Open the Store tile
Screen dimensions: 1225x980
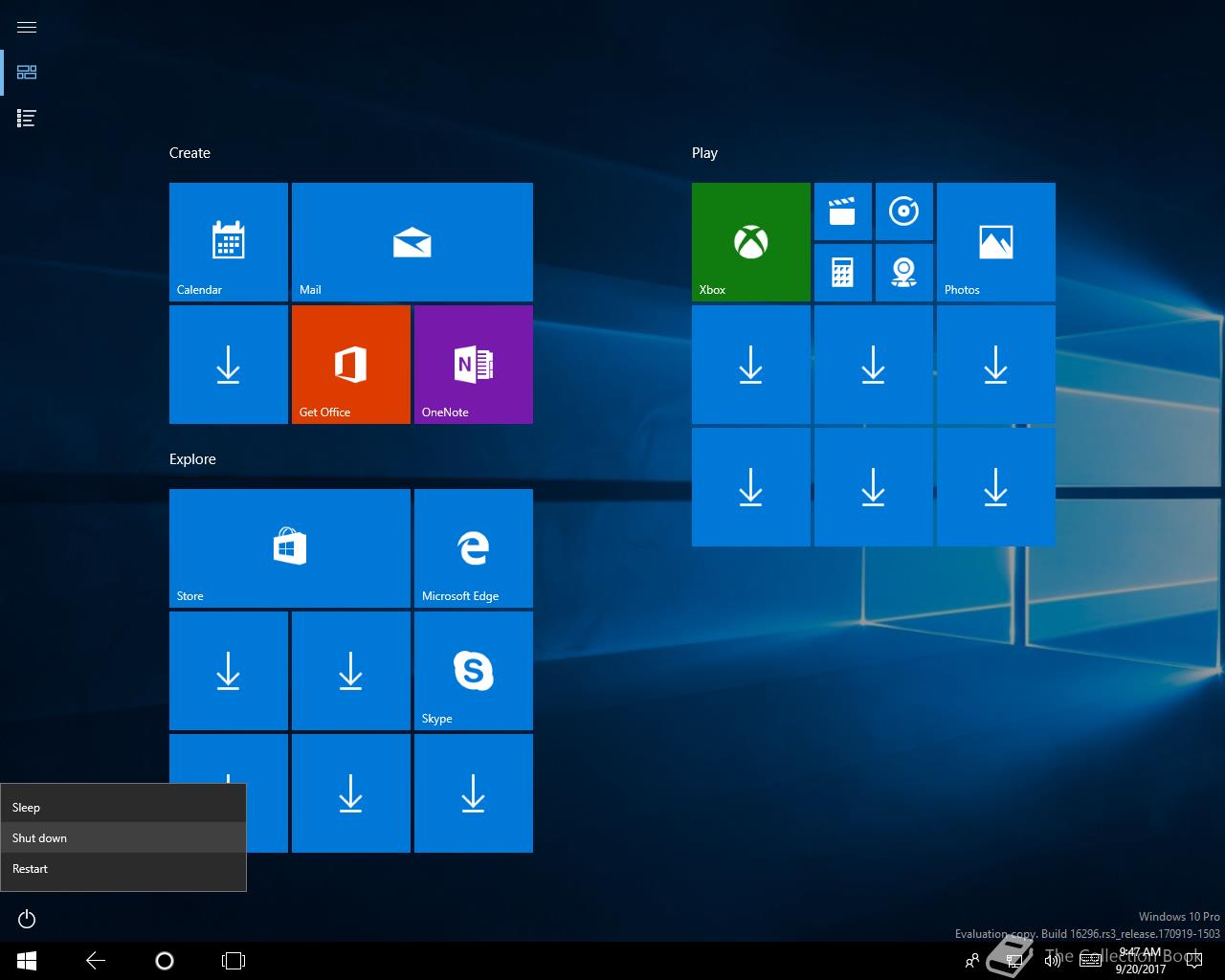[x=290, y=548]
